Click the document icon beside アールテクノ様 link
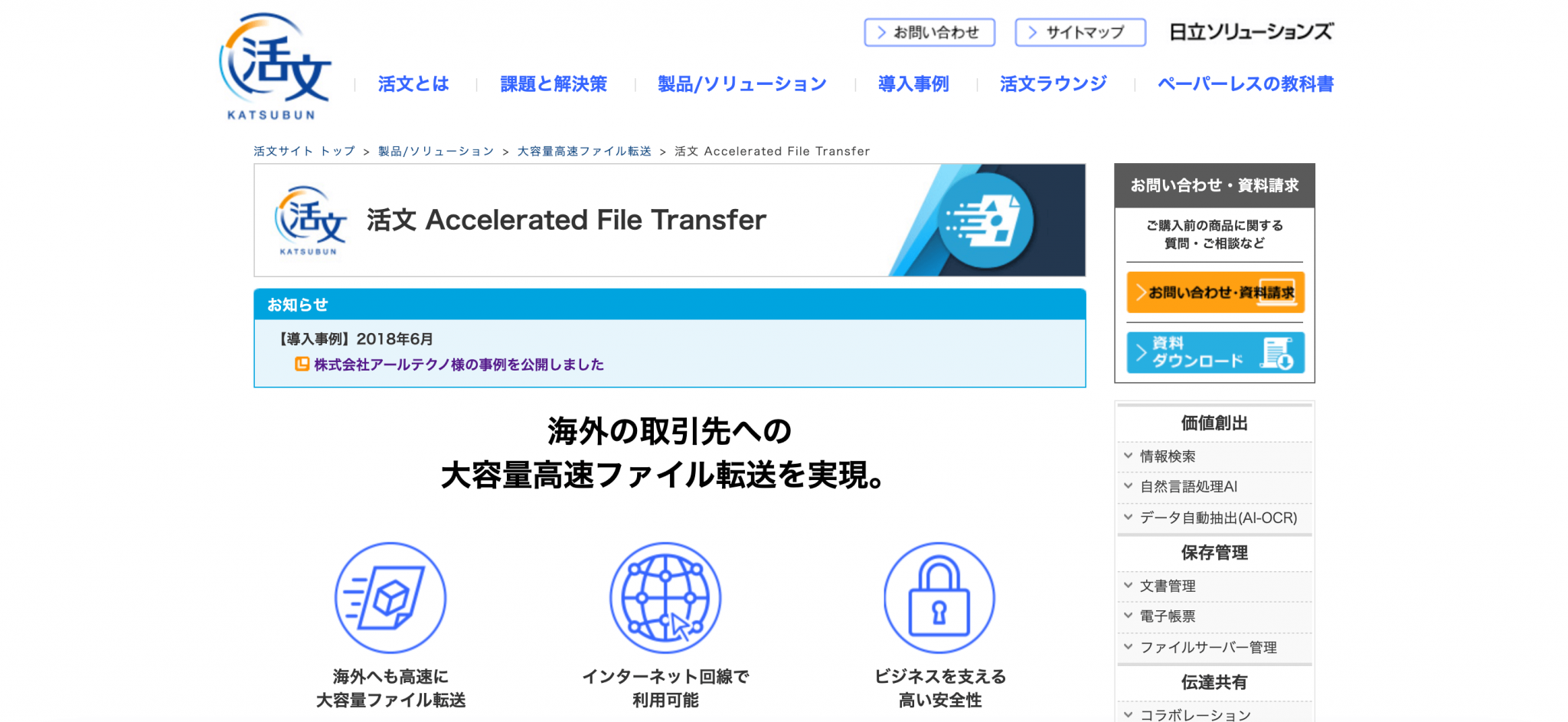The image size is (1568, 722). [x=303, y=364]
